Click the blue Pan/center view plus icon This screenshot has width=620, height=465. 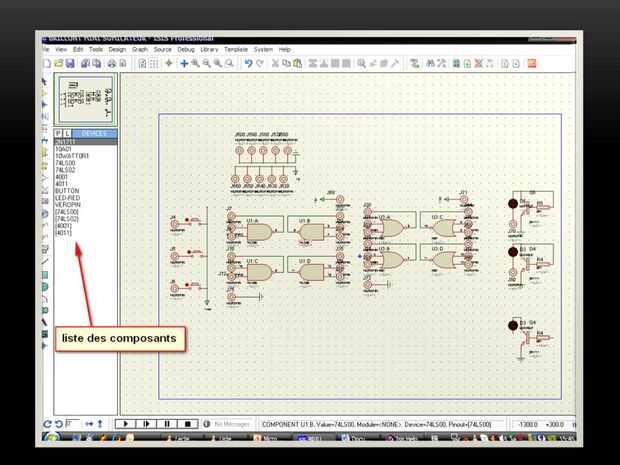[x=184, y=63]
